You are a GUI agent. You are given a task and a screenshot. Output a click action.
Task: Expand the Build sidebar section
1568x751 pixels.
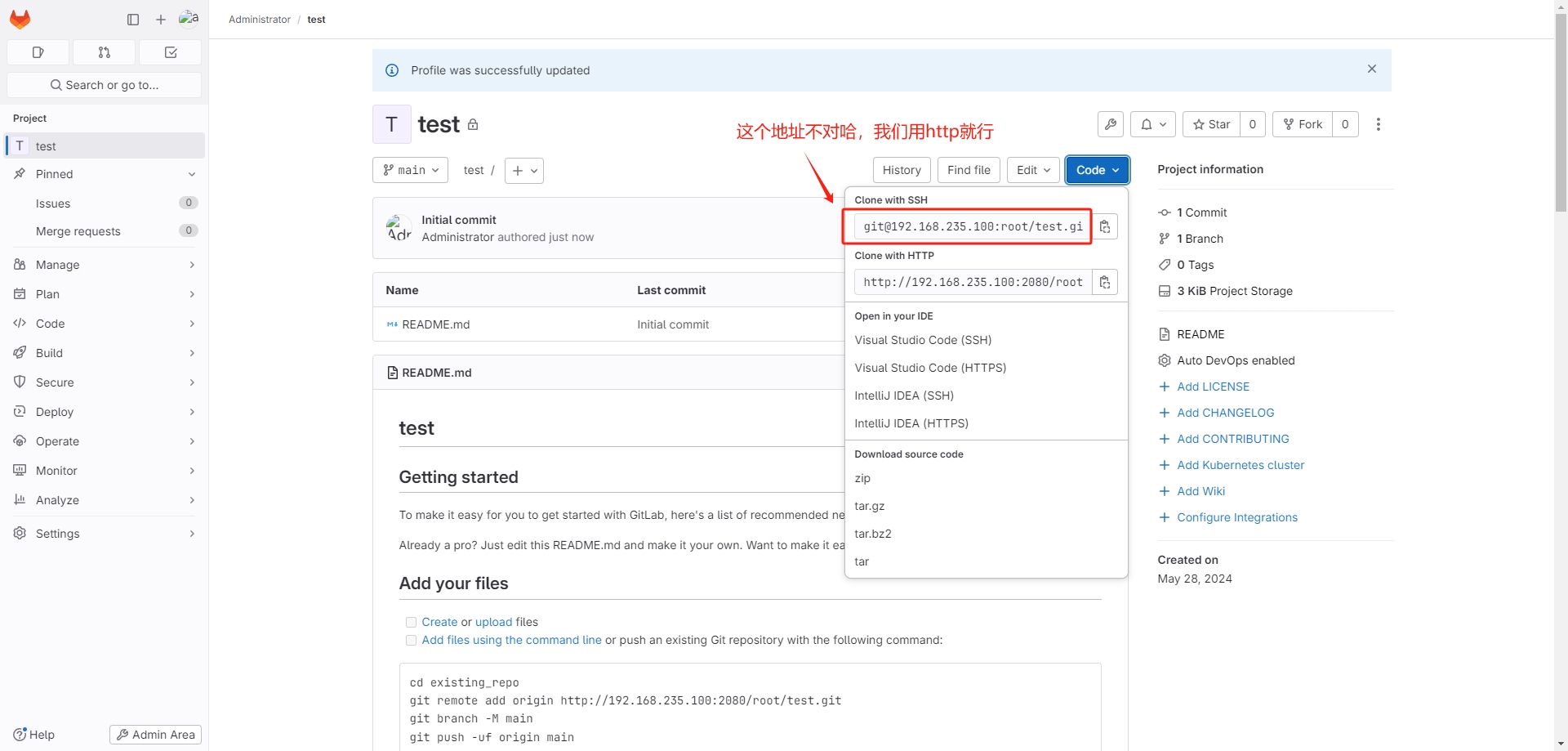point(105,353)
